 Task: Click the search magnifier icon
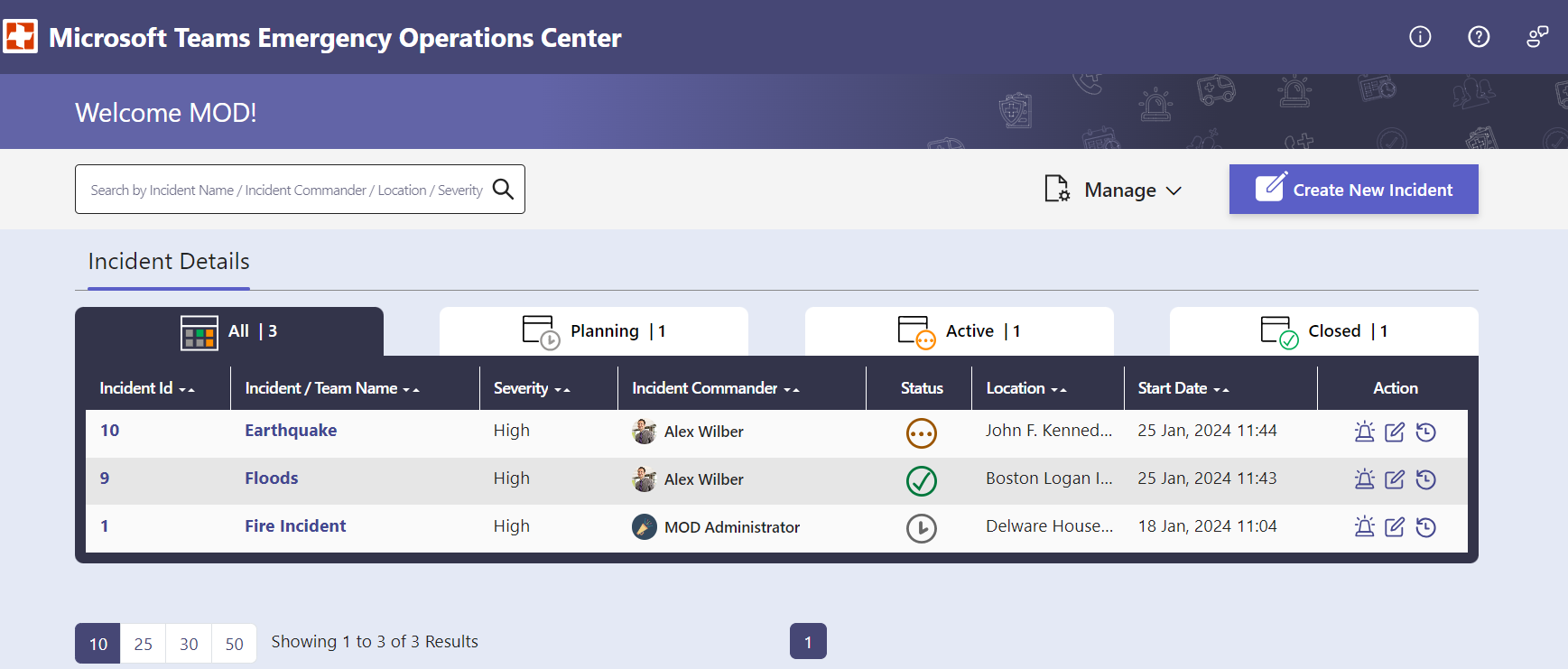[503, 189]
